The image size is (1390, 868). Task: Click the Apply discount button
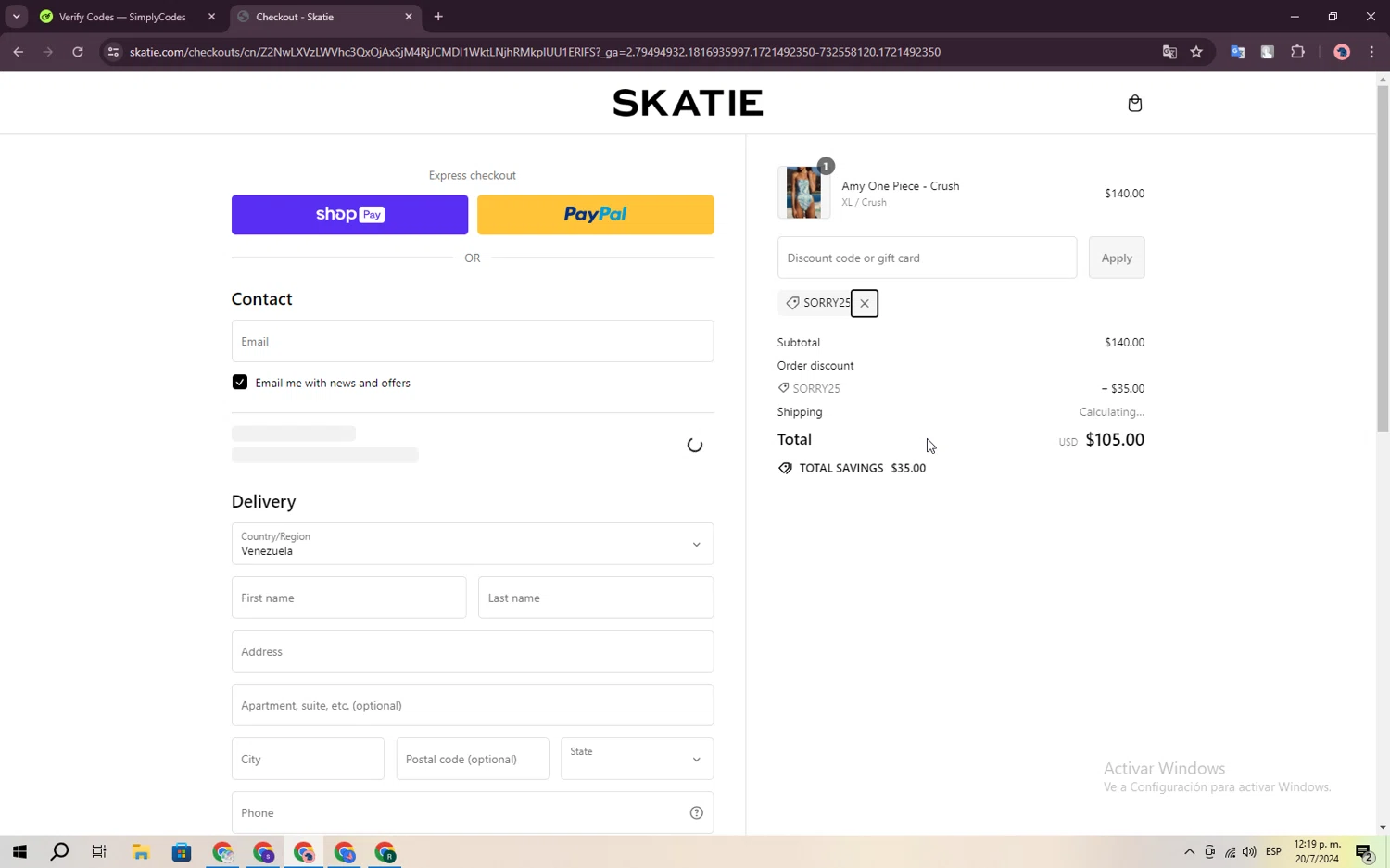coord(1116,258)
